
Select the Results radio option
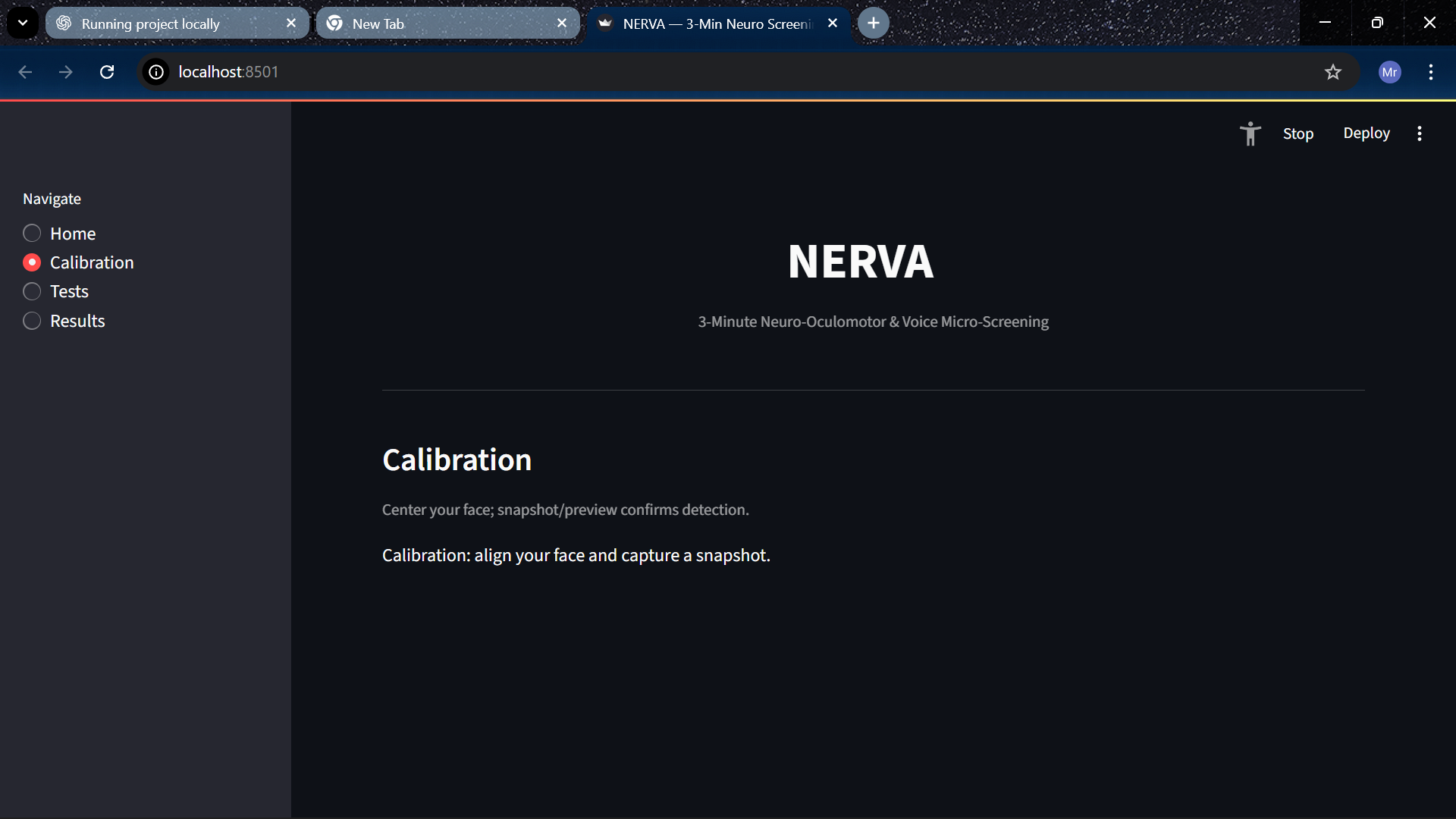32,322
